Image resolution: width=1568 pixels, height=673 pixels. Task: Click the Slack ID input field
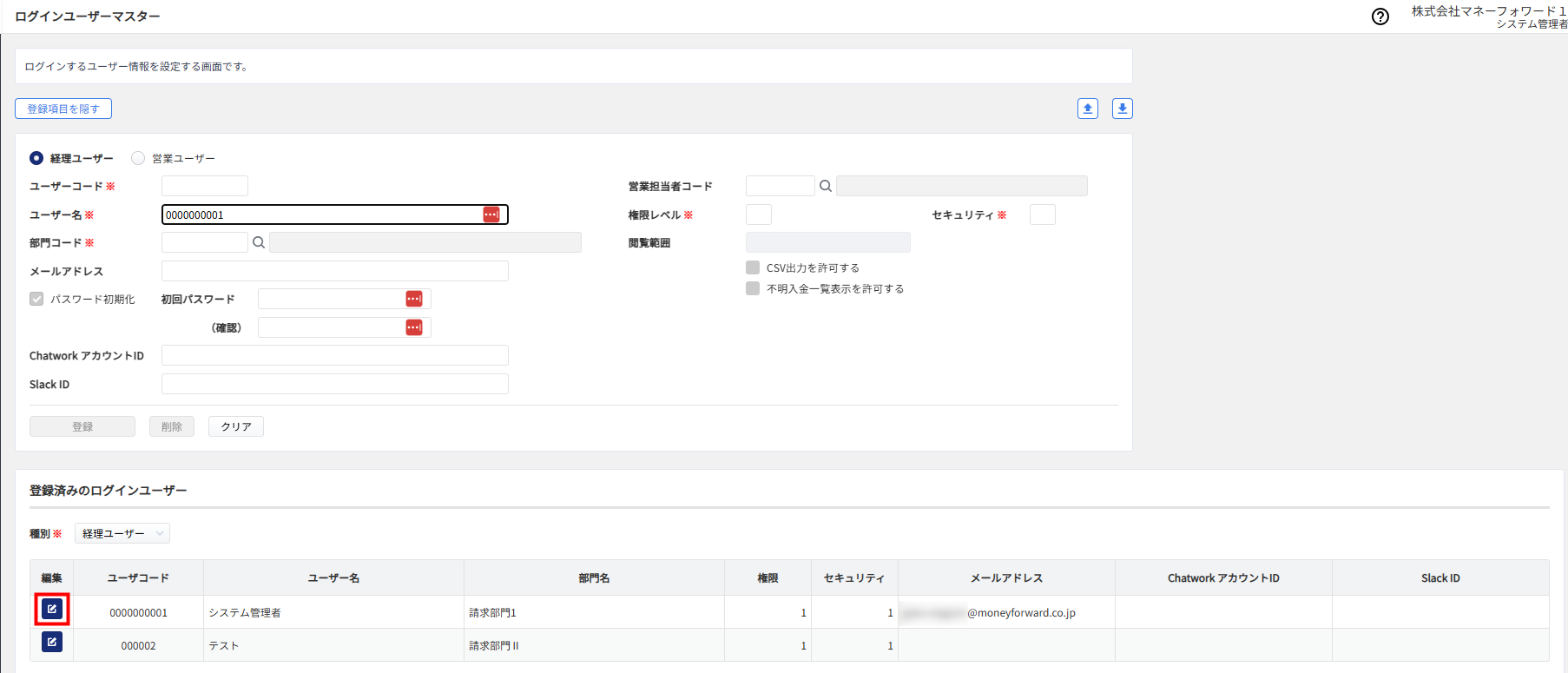pyautogui.click(x=334, y=384)
